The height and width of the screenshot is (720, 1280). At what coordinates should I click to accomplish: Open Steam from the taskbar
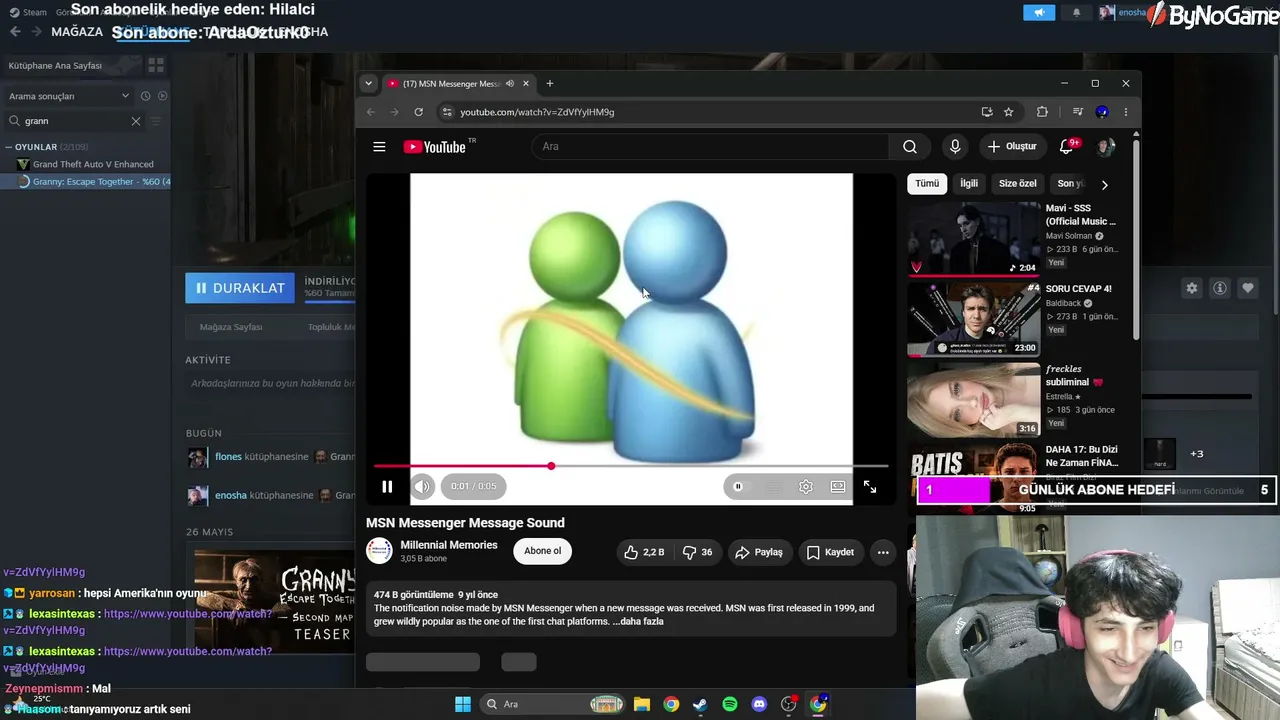(700, 704)
